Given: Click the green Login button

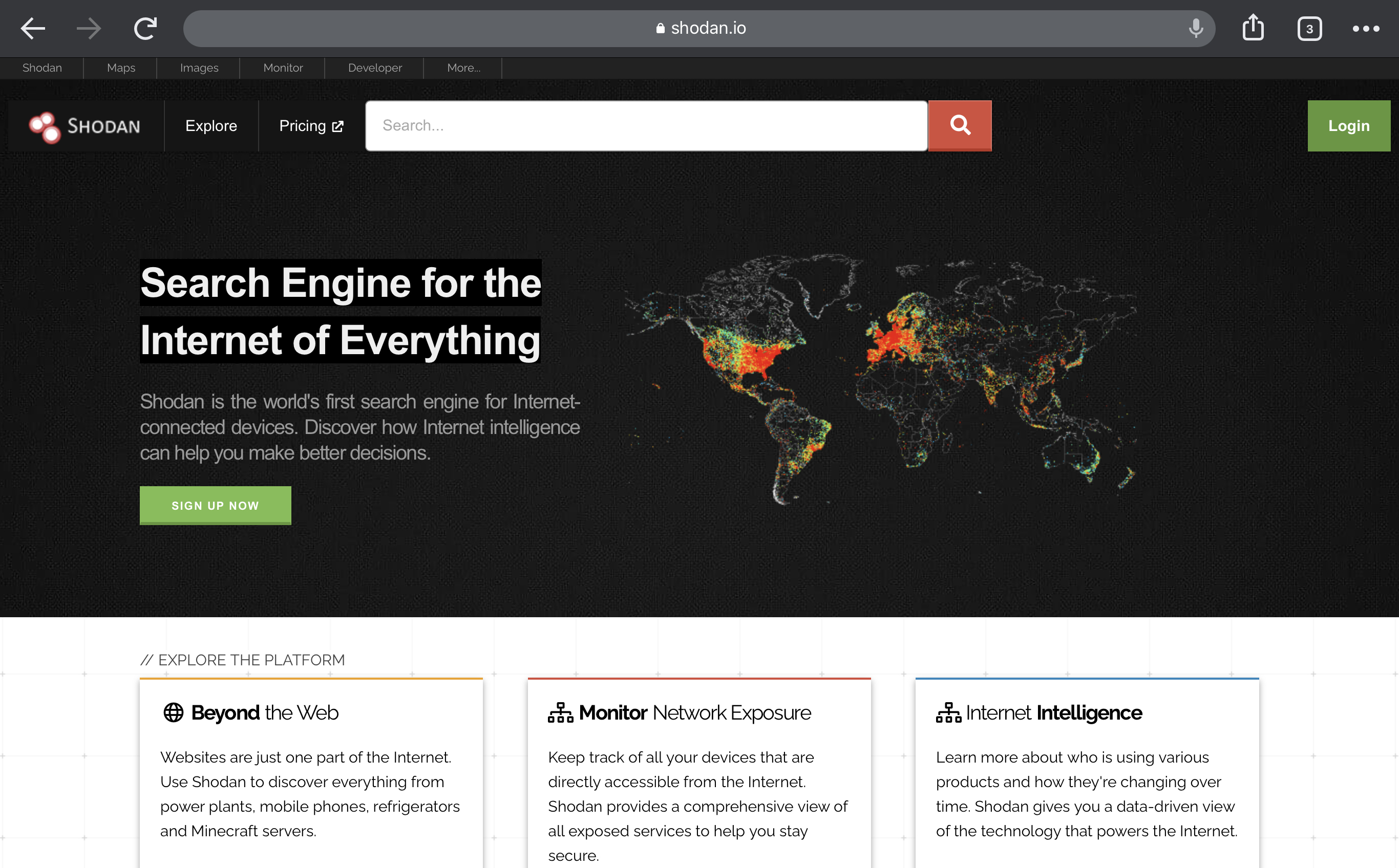Looking at the screenshot, I should click(x=1348, y=126).
